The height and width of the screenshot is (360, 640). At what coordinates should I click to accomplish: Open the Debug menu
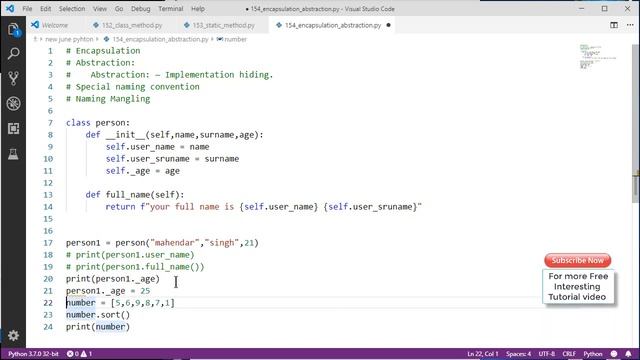(140, 9)
